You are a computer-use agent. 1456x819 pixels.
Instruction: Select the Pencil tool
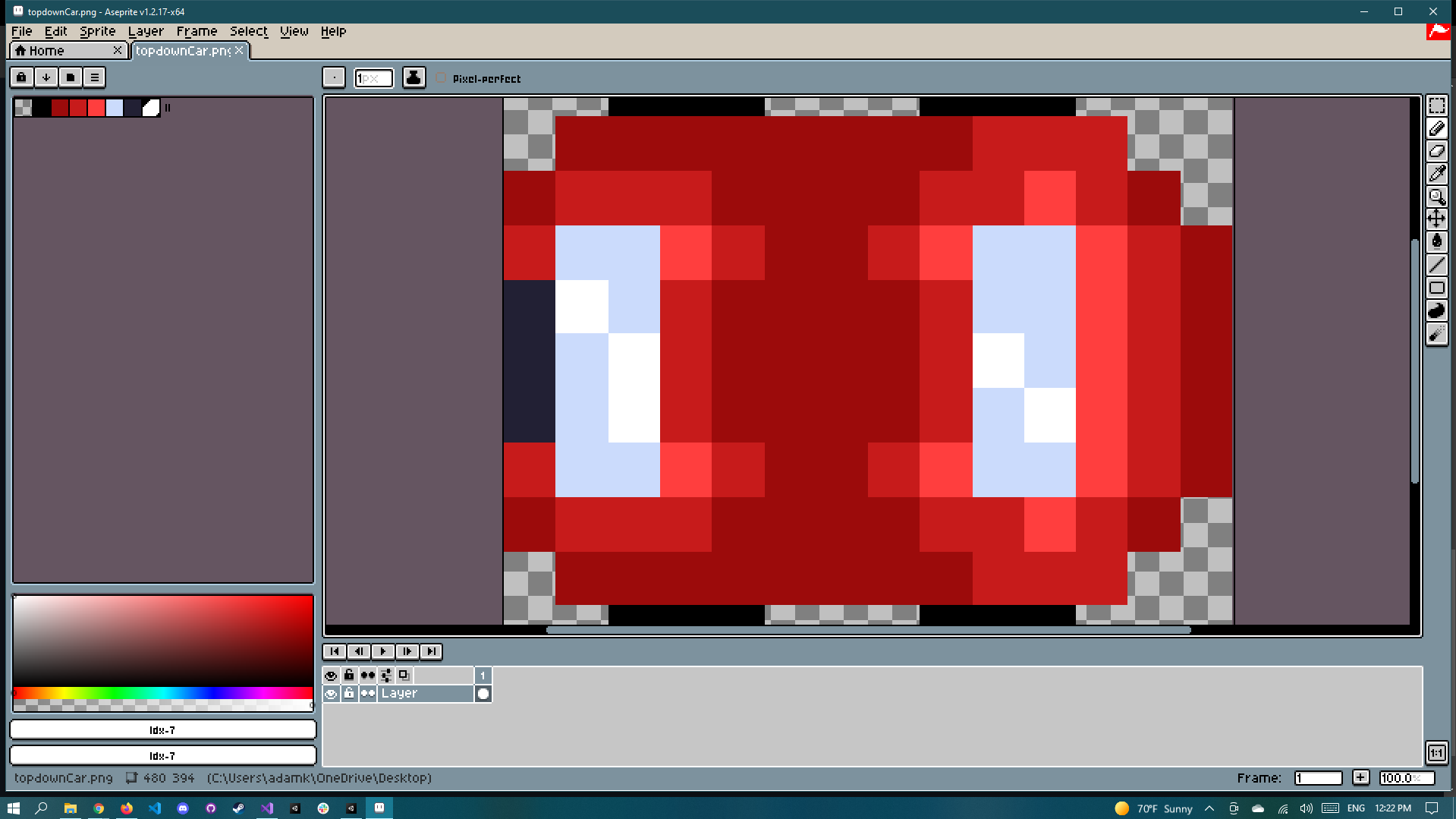pos(1437,128)
